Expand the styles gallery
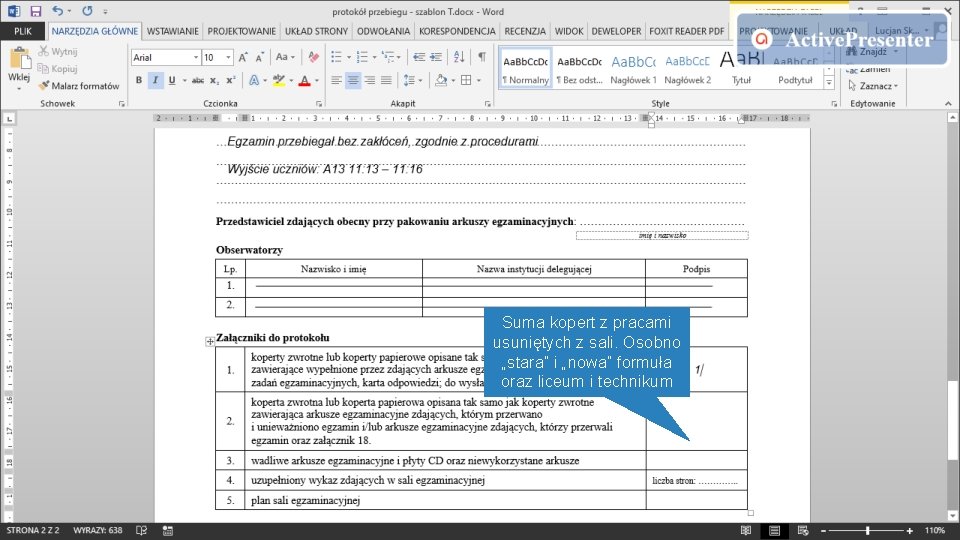This screenshot has width=960, height=540. (x=829, y=83)
